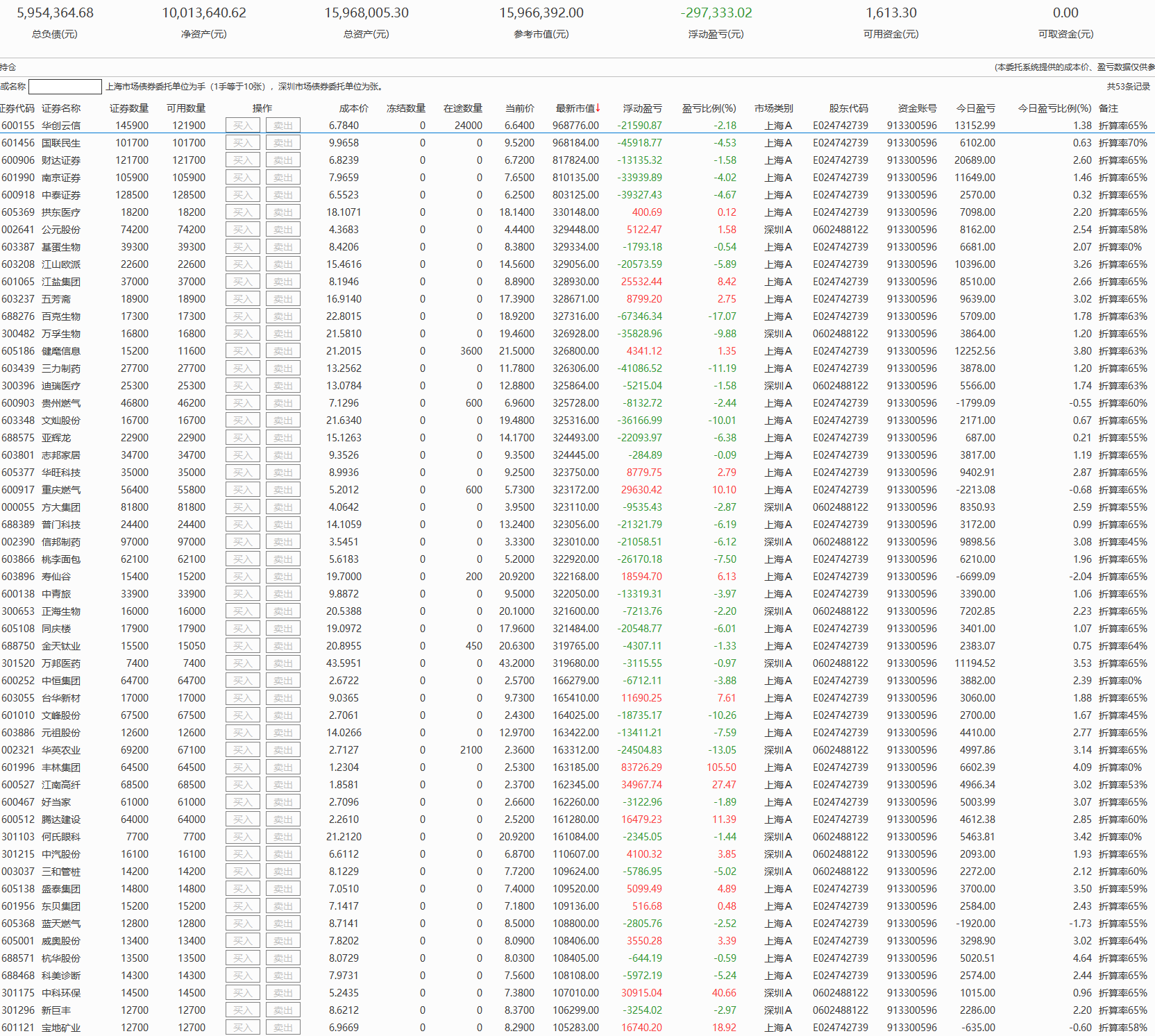Click 卖出 button for 重庆燃气
The image size is (1155, 1036).
point(283,490)
